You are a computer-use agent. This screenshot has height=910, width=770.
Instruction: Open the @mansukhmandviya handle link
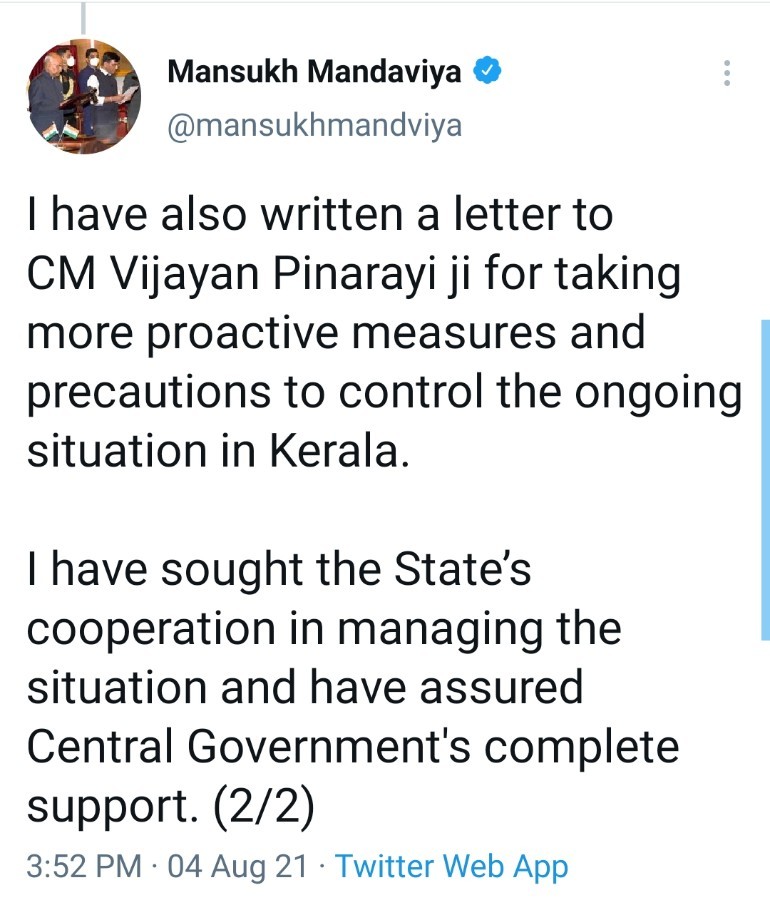tap(314, 128)
